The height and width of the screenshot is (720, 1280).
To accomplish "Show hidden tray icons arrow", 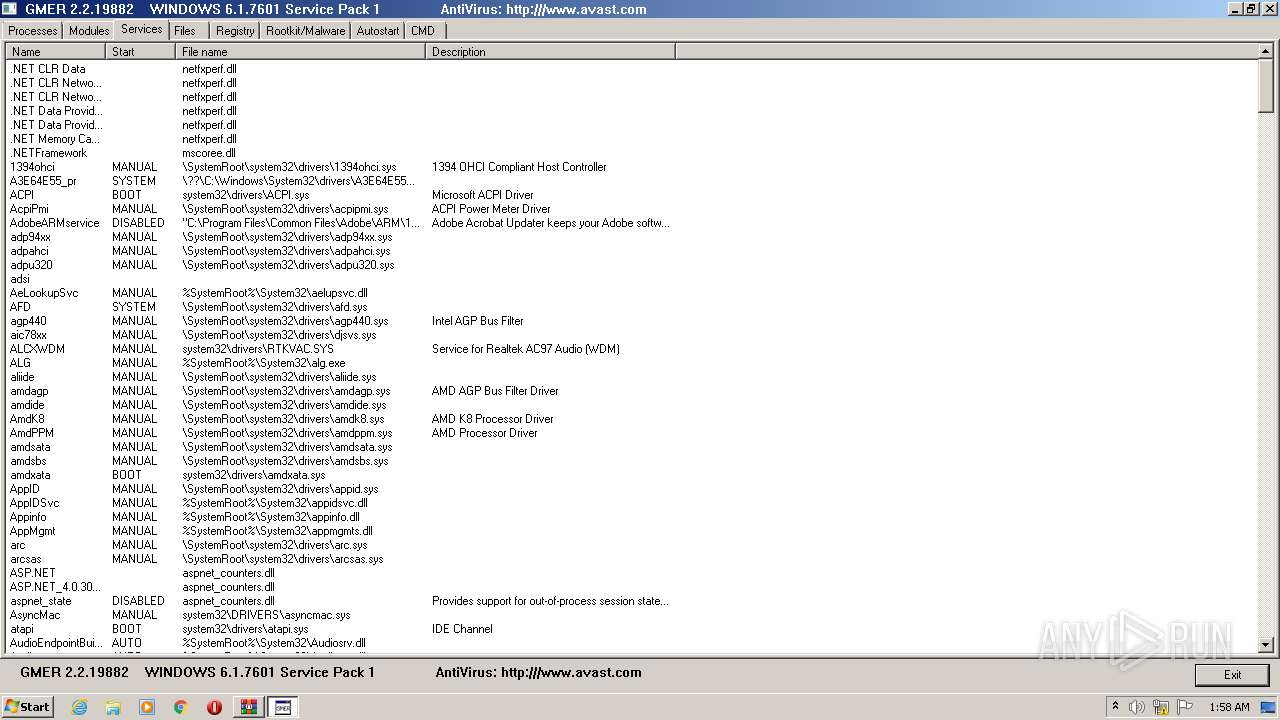I will pyautogui.click(x=1115, y=707).
